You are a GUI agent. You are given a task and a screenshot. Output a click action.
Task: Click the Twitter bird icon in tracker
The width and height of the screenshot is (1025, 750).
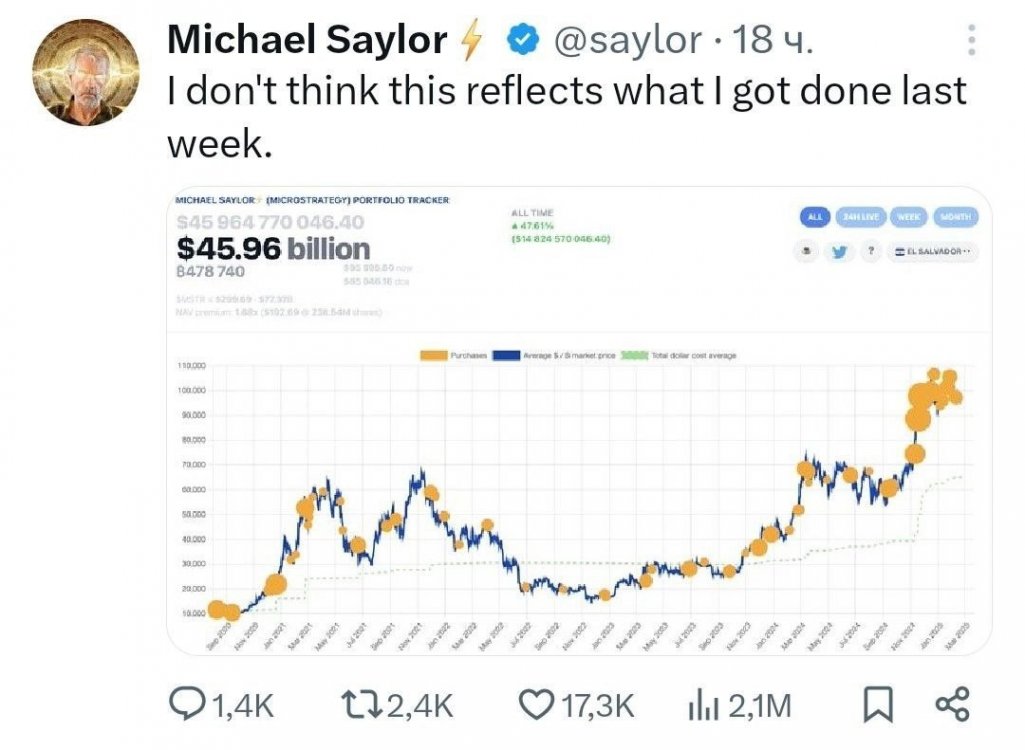[x=838, y=252]
